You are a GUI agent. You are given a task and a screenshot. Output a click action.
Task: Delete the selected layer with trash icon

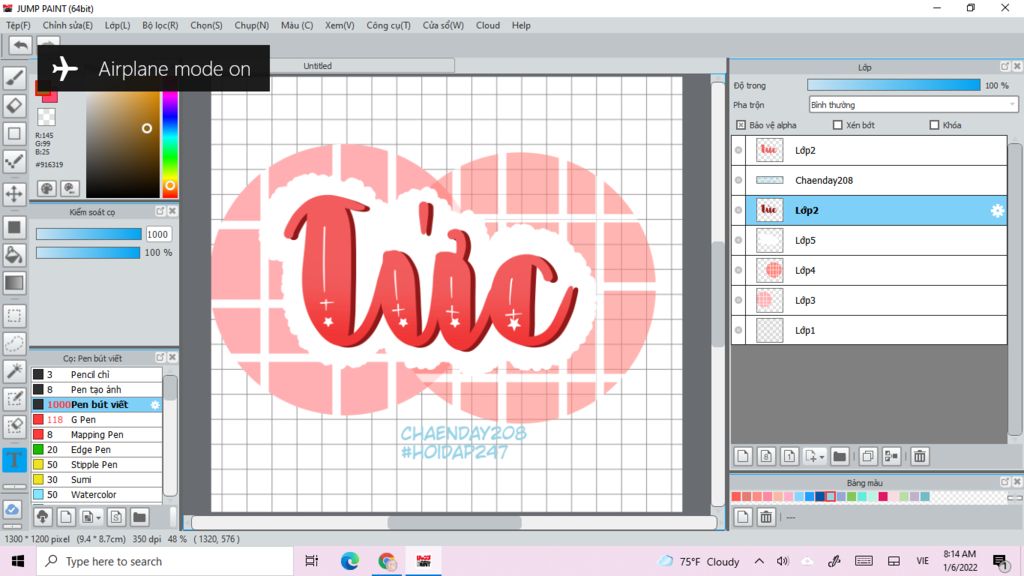click(920, 456)
